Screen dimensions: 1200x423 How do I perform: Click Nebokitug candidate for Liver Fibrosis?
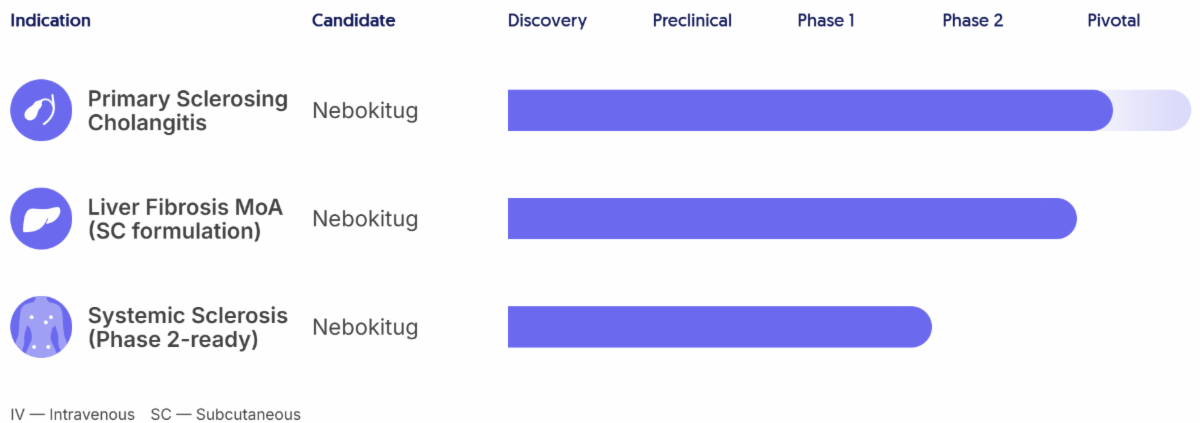click(x=365, y=219)
